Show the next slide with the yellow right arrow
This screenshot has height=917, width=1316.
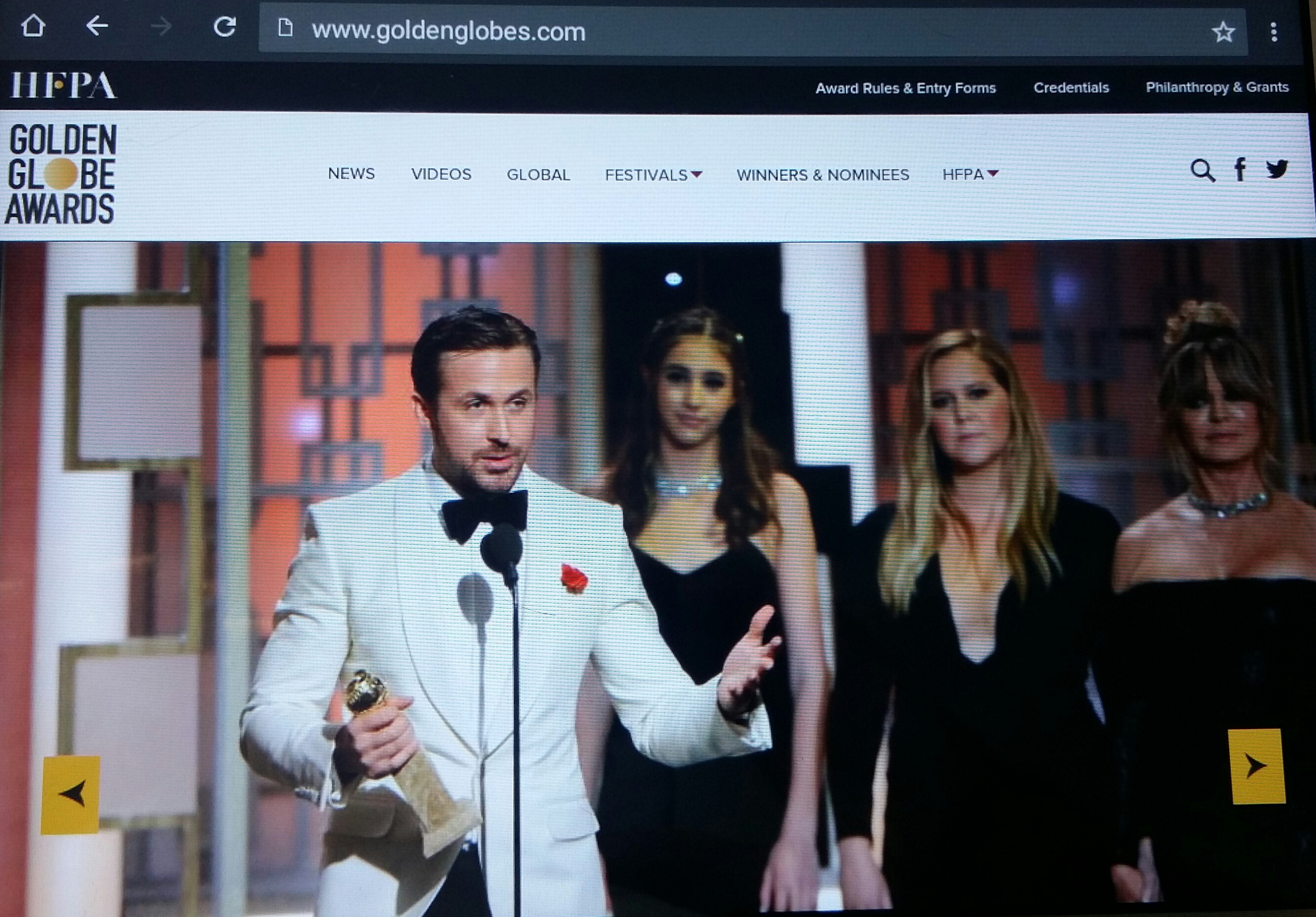1257,766
